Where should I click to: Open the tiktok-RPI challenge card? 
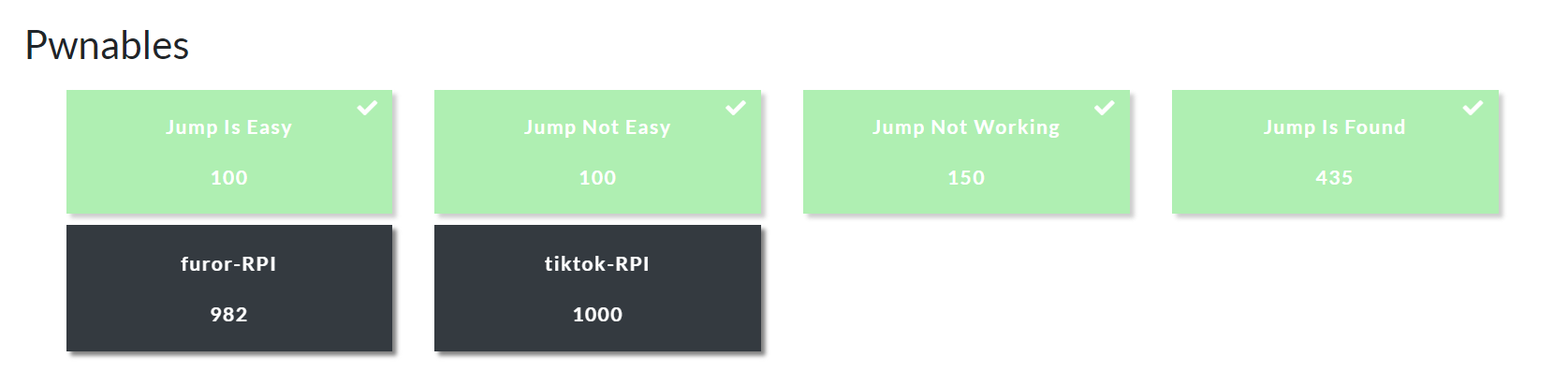[597, 288]
